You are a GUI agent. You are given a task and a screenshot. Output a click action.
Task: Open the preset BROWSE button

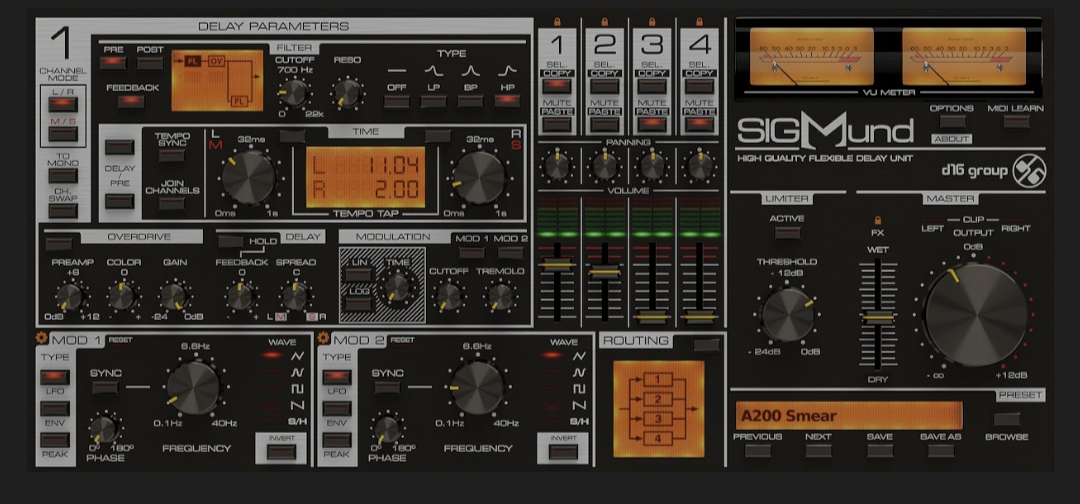coord(1006,419)
